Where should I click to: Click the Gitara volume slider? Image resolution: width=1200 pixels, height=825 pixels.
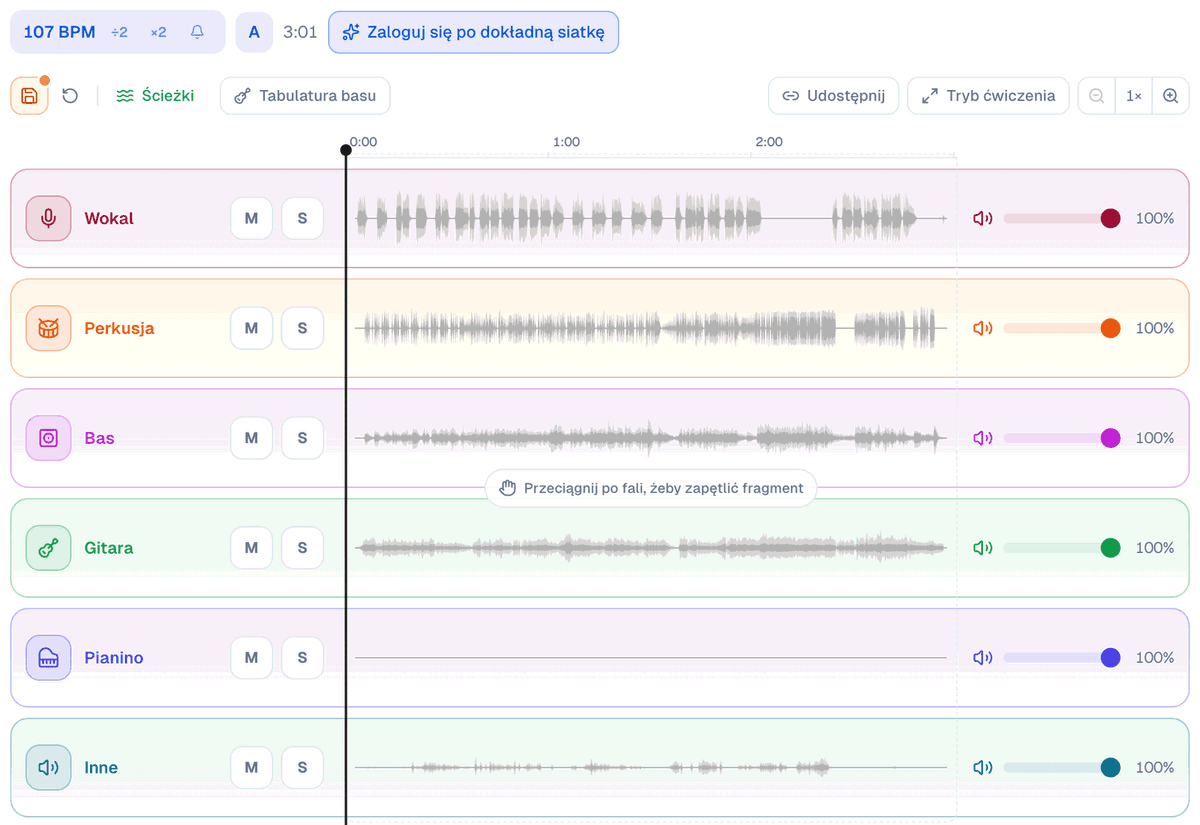pos(1061,548)
